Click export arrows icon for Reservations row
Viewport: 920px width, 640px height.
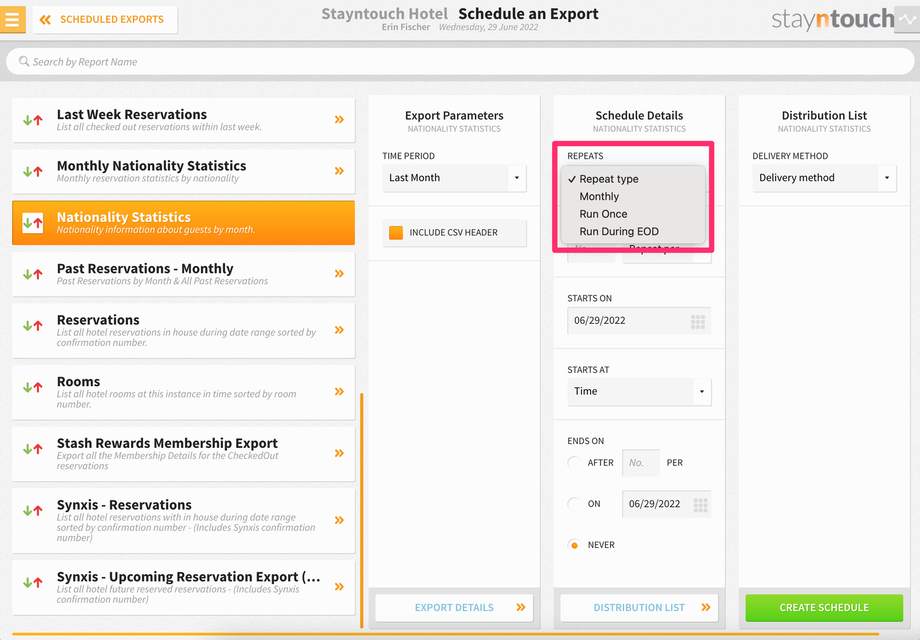tap(33, 326)
